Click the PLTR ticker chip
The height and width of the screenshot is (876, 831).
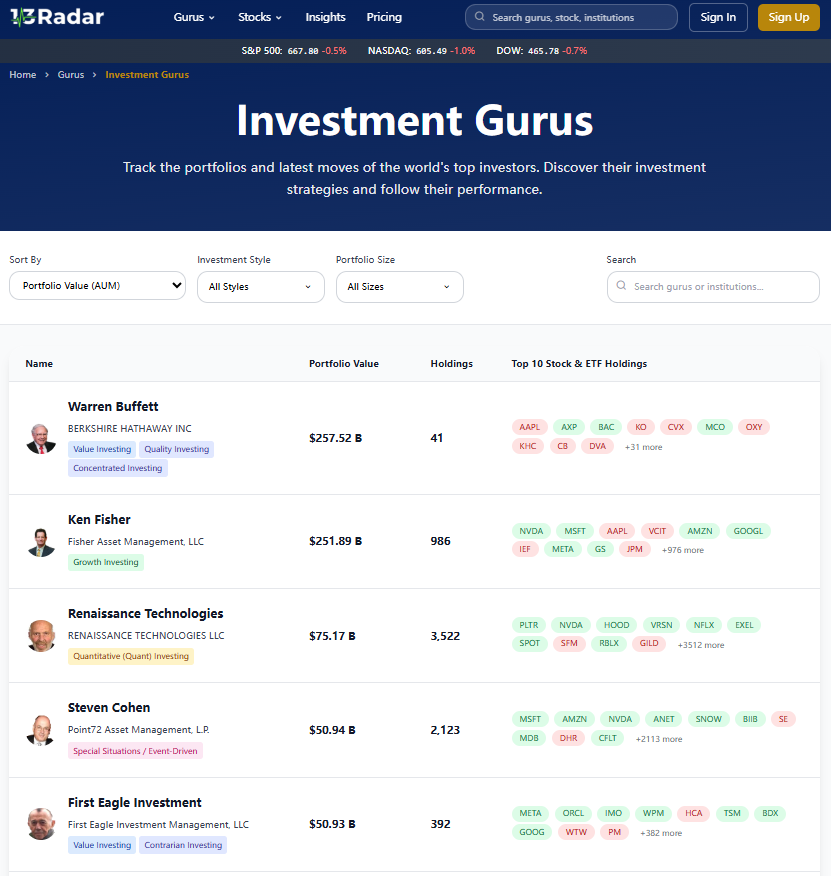point(529,625)
